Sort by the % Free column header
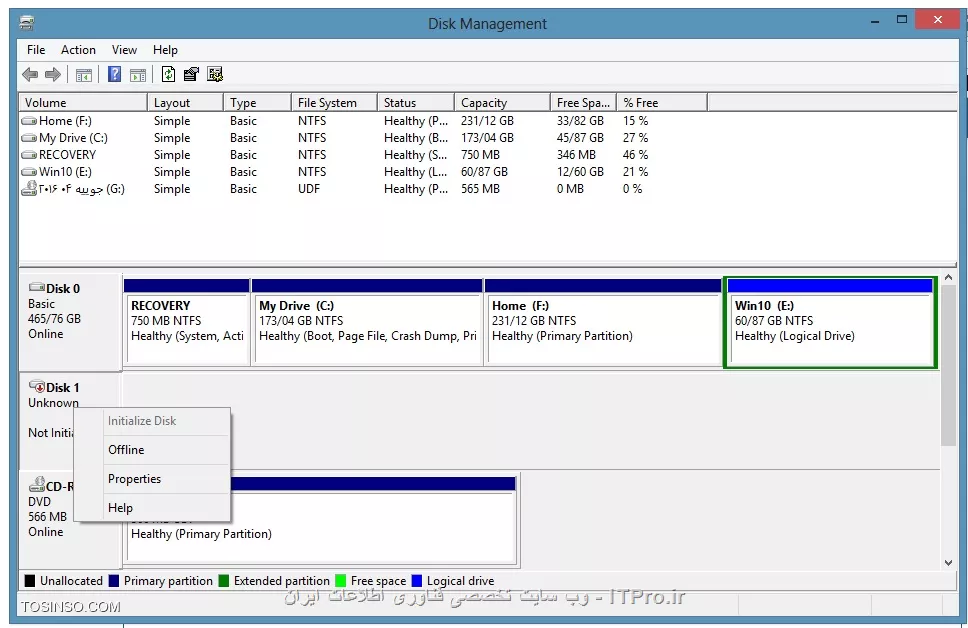 (662, 103)
